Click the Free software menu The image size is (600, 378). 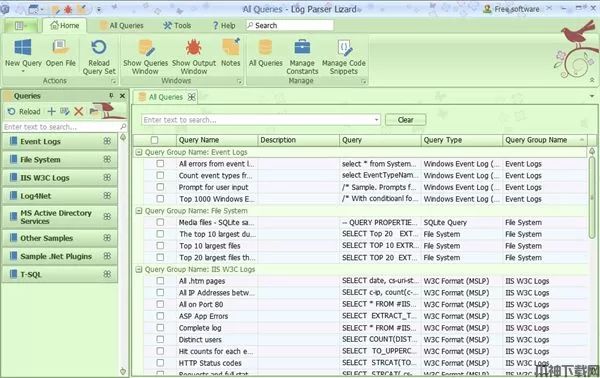pyautogui.click(x=512, y=9)
